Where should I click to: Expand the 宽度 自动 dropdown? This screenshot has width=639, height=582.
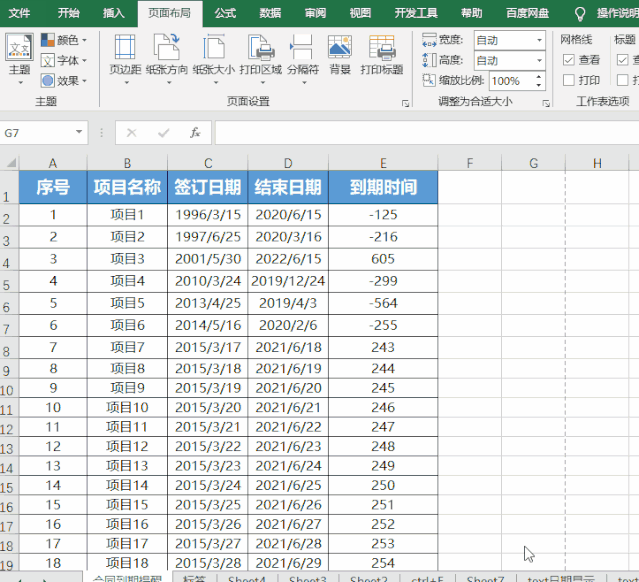[539, 40]
